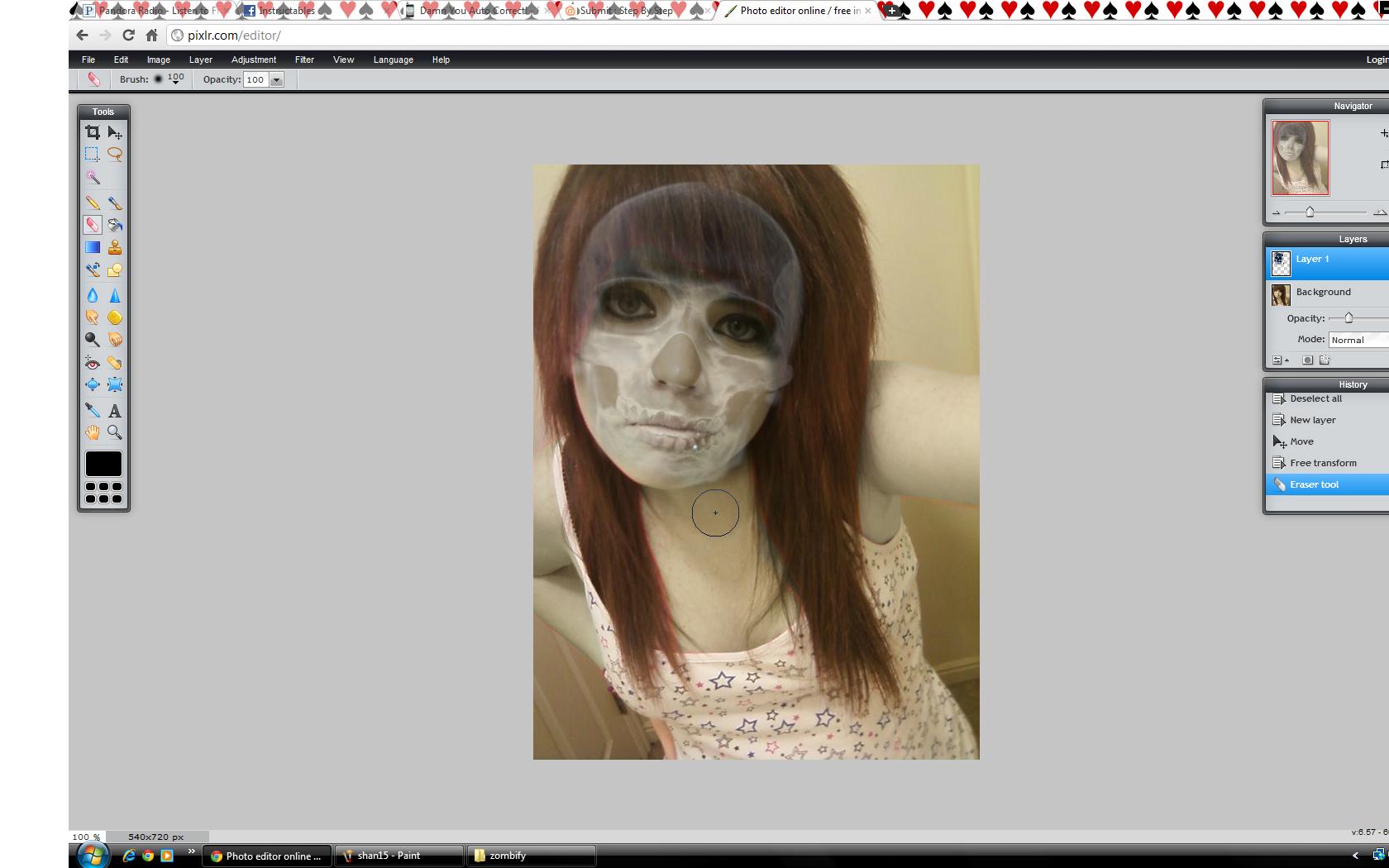Open the Layer menu
Image resolution: width=1389 pixels, height=868 pixels.
click(x=201, y=60)
